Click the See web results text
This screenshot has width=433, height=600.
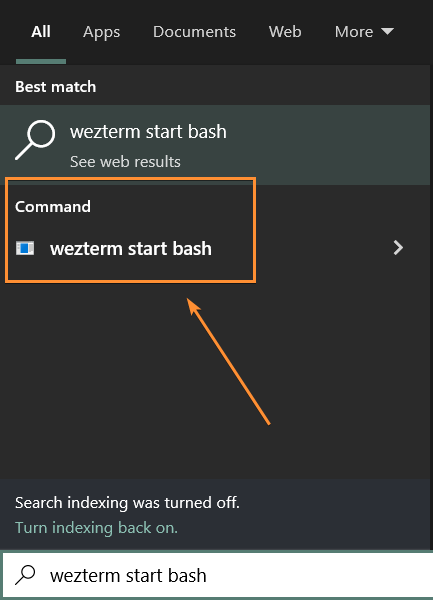point(125,161)
